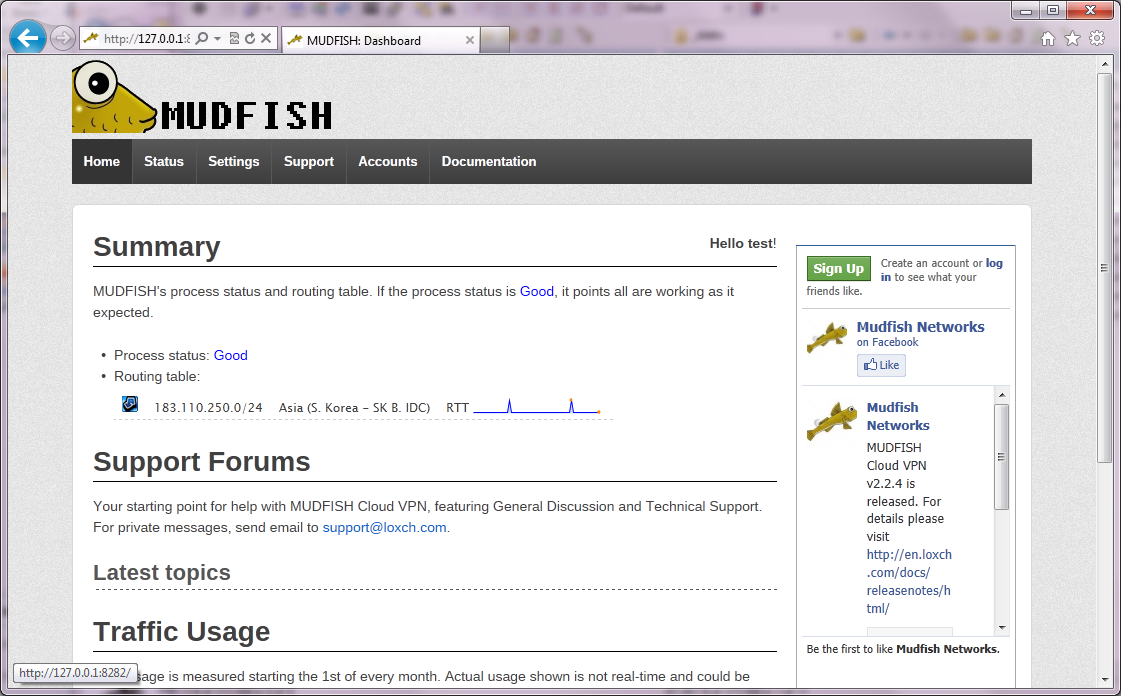Open the Support navigation item

point(309,161)
